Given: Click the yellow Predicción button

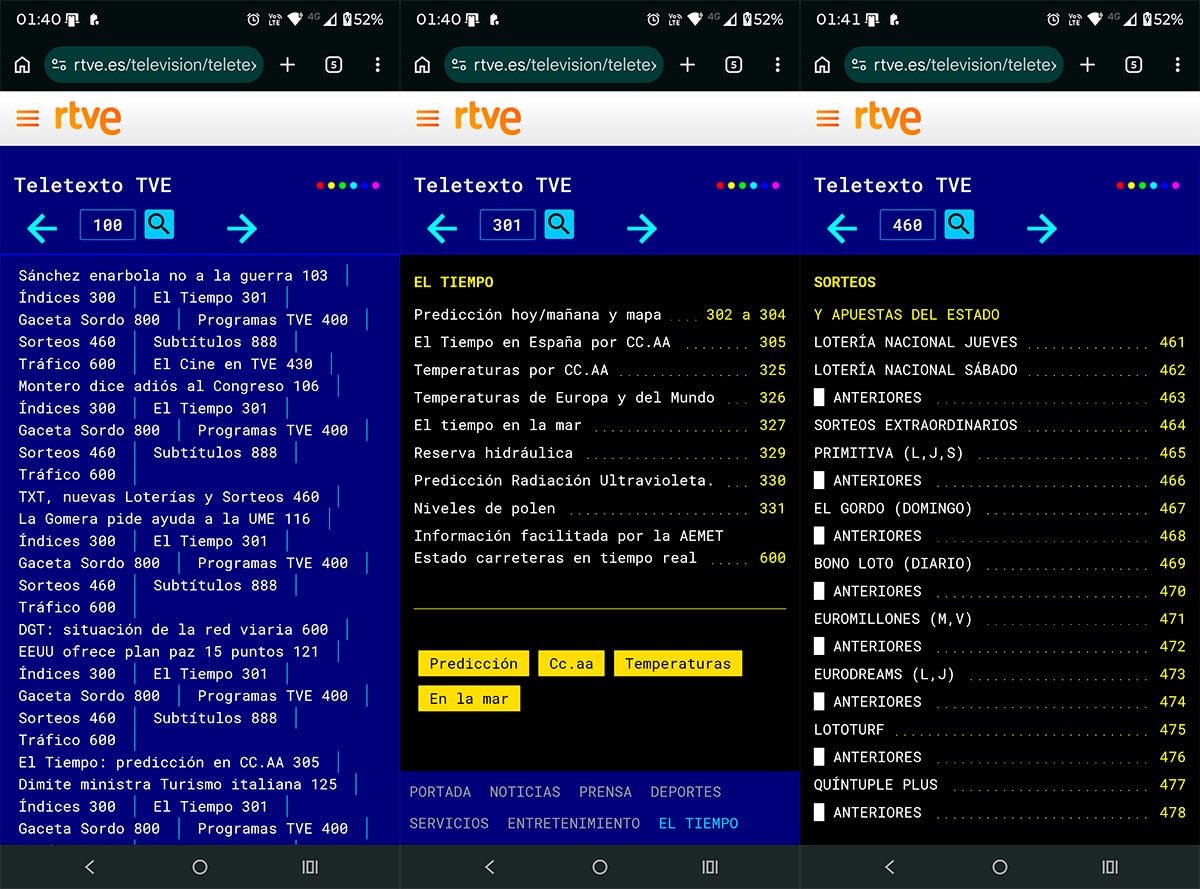Looking at the screenshot, I should tap(473, 663).
